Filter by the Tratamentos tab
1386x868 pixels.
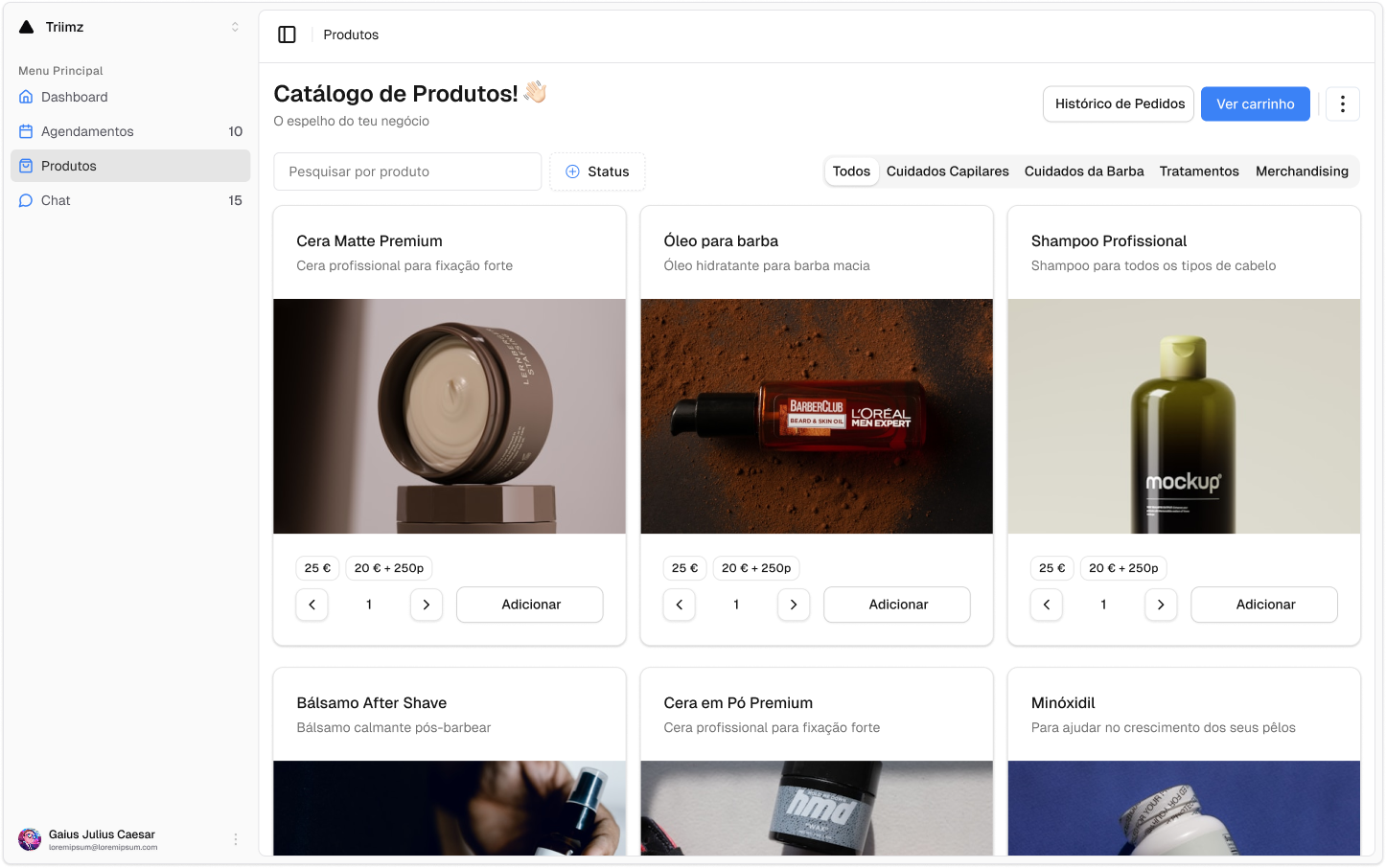[1198, 171]
